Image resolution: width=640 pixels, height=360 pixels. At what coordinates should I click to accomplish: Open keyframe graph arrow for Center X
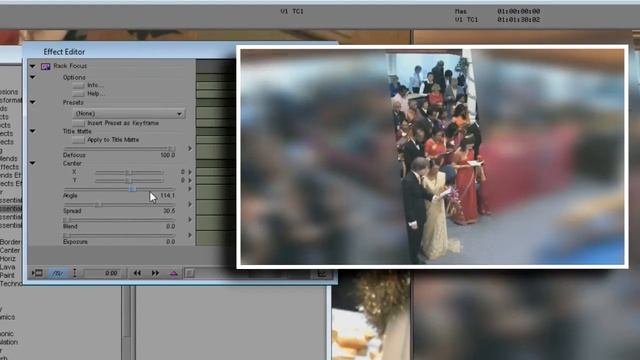click(190, 172)
